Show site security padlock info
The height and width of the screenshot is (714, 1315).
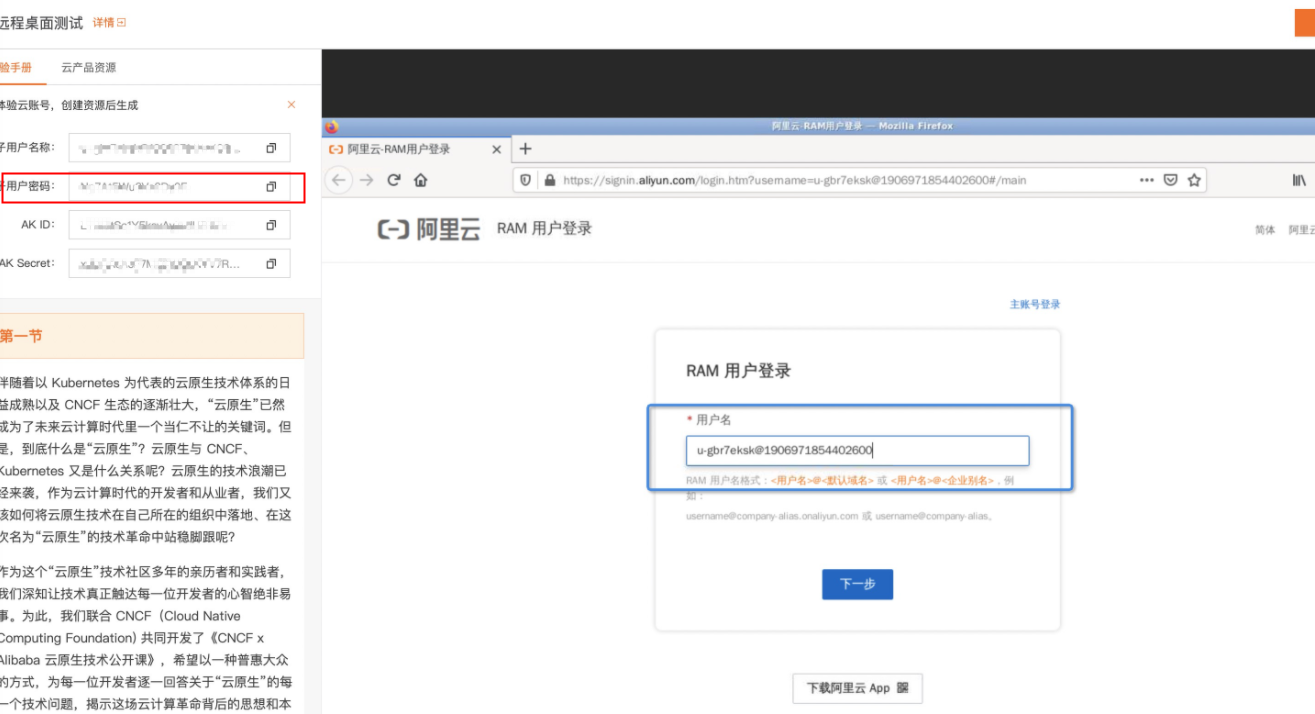[x=548, y=181]
